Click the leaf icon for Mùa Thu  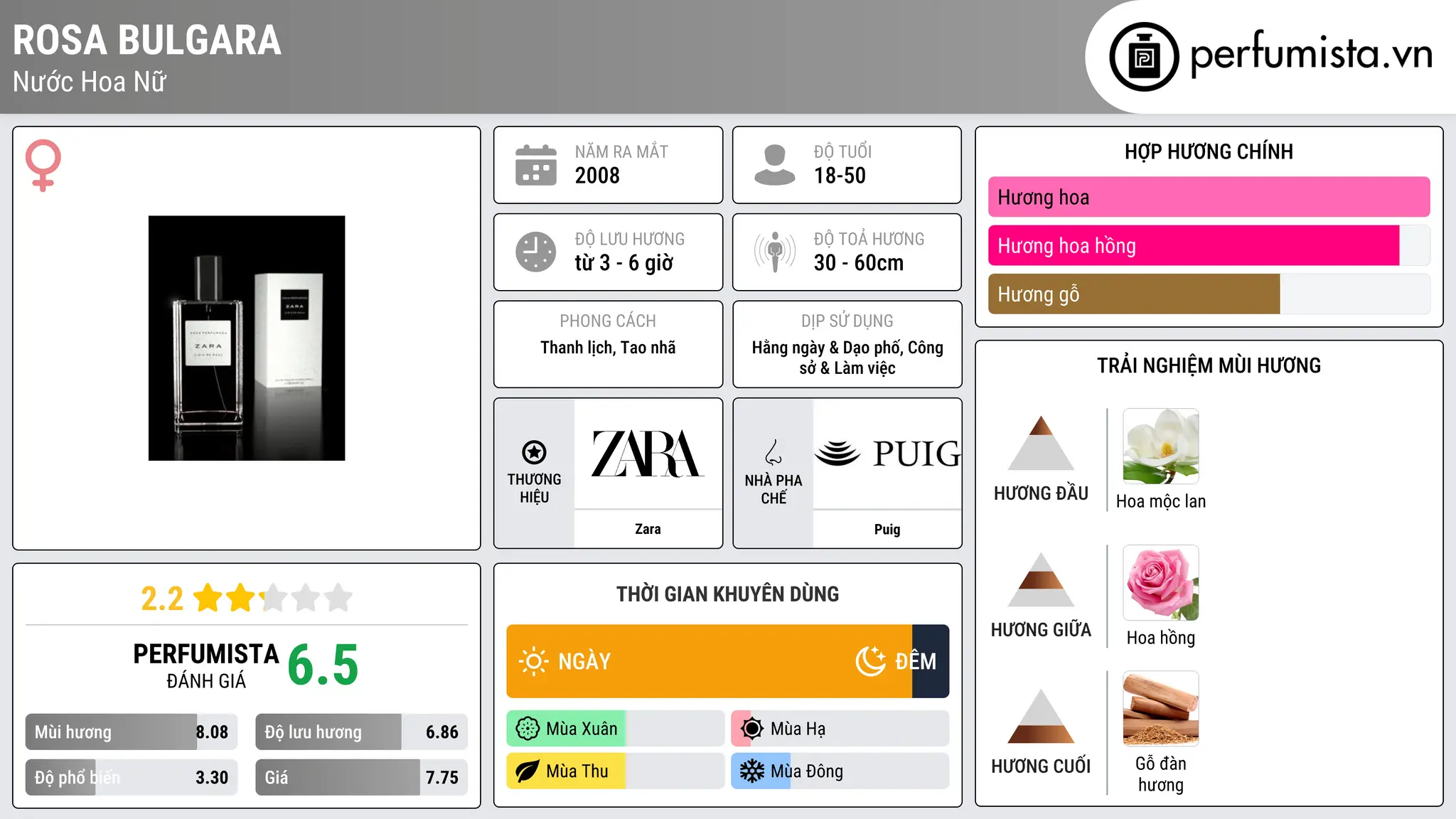pos(528,771)
